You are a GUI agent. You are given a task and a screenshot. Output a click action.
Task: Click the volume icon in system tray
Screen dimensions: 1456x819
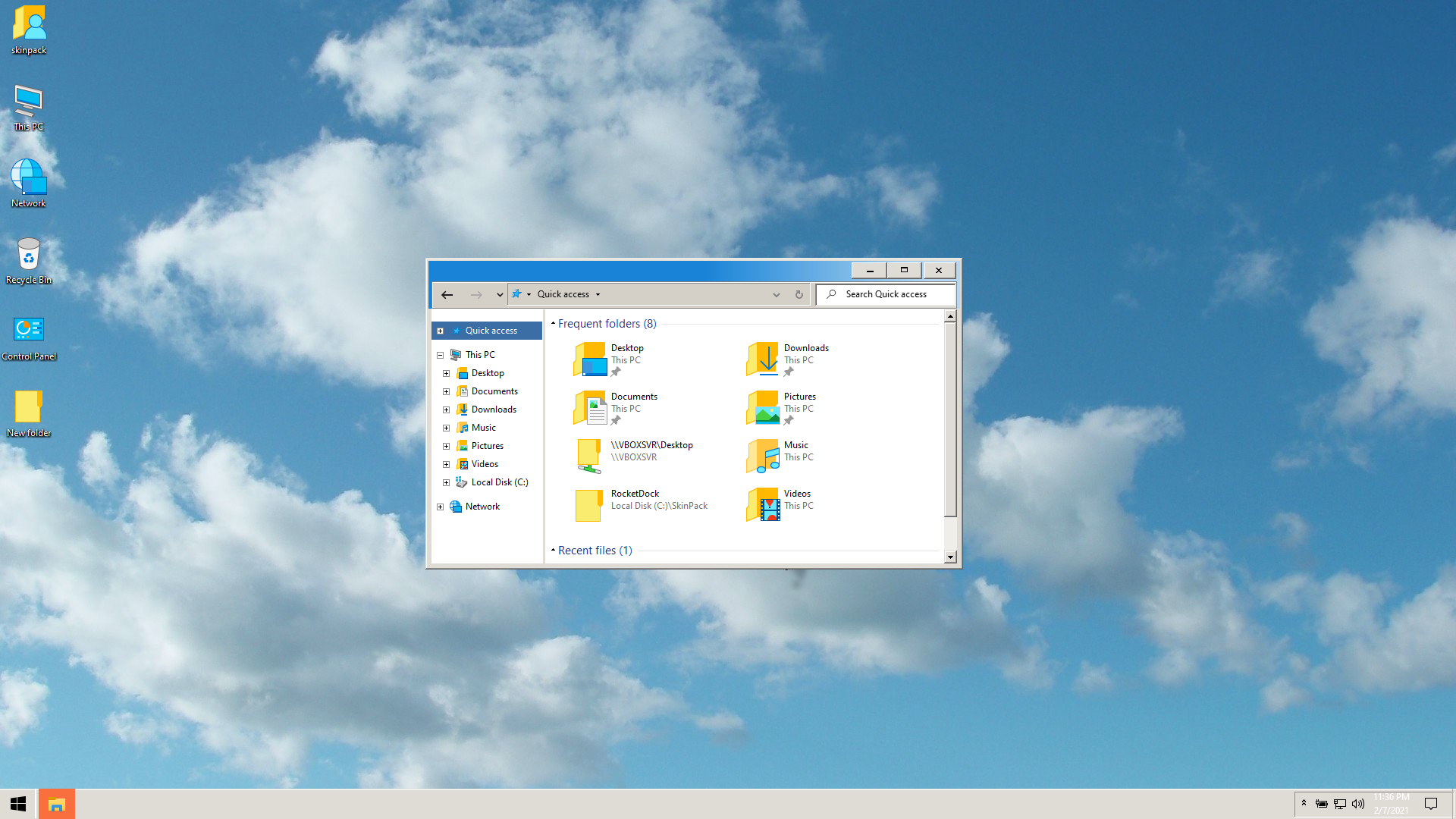tap(1357, 804)
